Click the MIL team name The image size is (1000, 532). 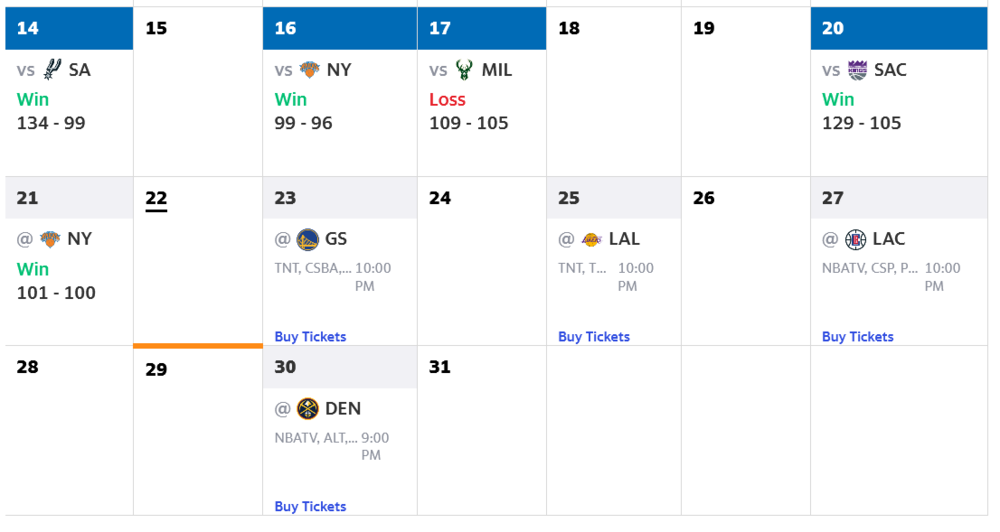497,70
